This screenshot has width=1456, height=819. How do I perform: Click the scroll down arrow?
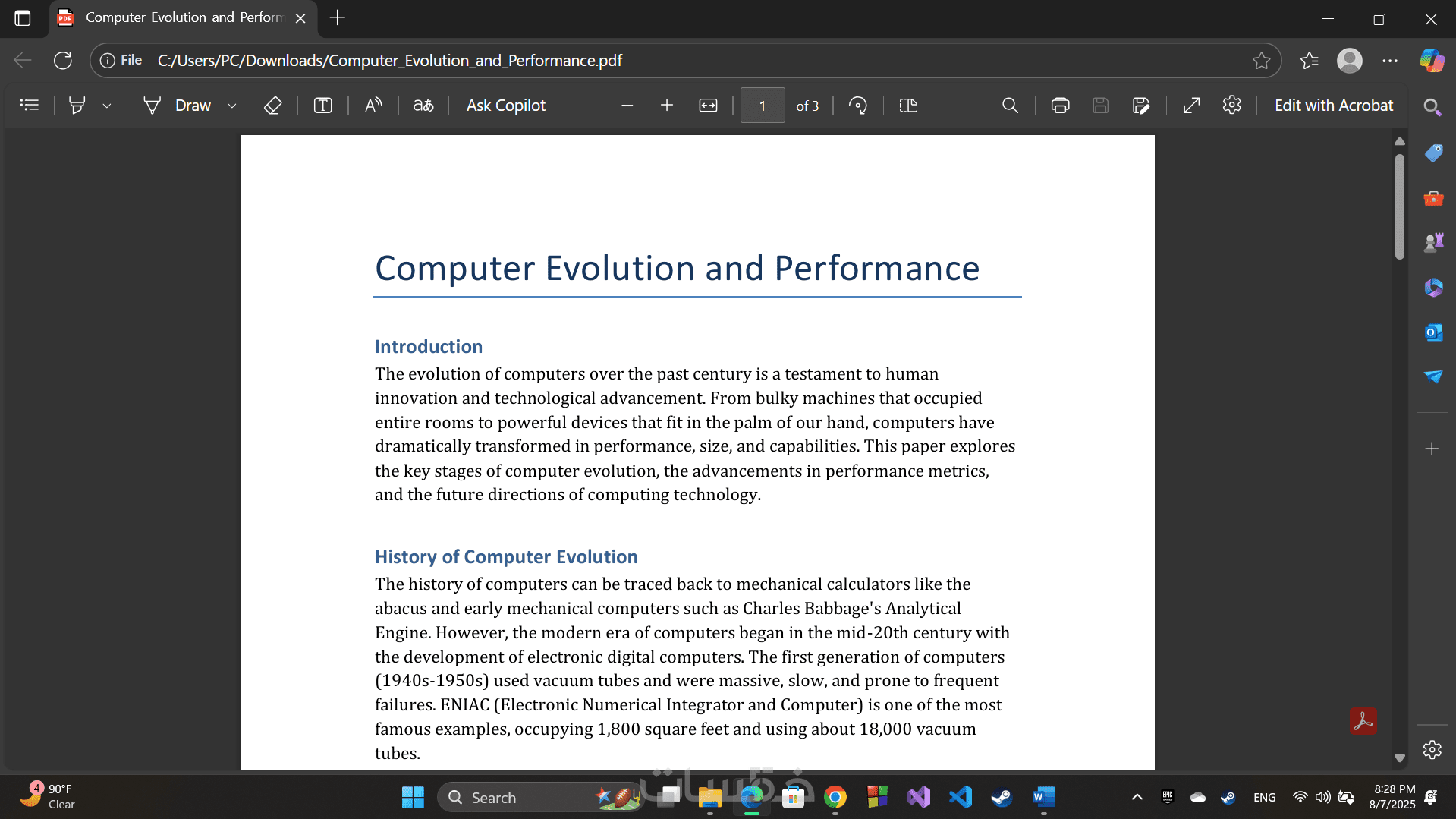[x=1399, y=758]
